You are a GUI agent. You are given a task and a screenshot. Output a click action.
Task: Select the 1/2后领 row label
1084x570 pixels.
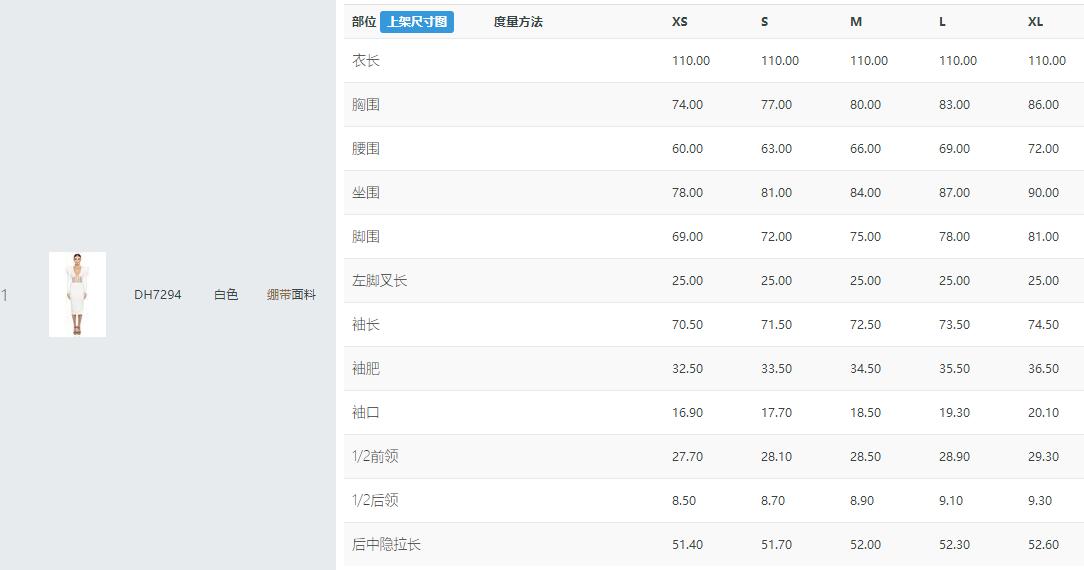point(375,500)
